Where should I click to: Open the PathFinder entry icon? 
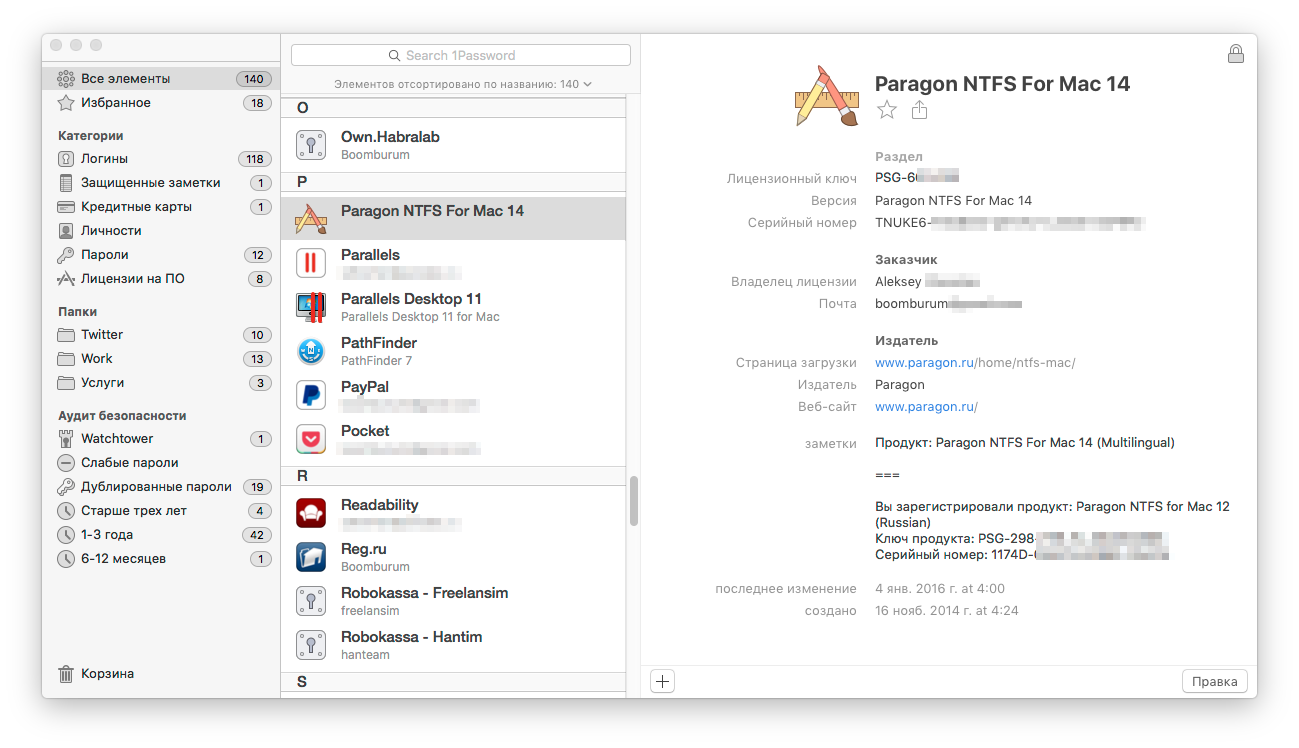(311, 351)
